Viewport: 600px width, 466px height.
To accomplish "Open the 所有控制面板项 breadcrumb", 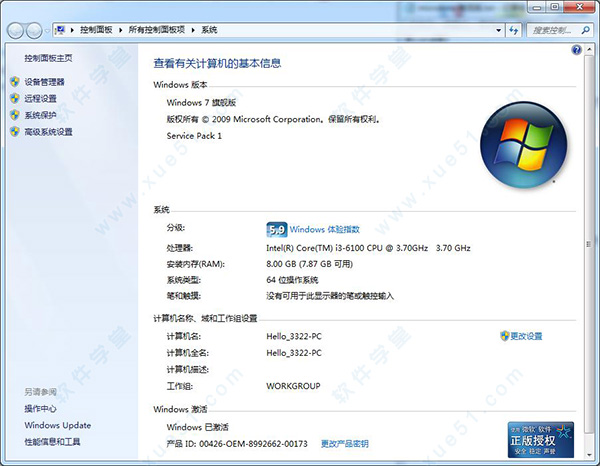I will tap(157, 30).
